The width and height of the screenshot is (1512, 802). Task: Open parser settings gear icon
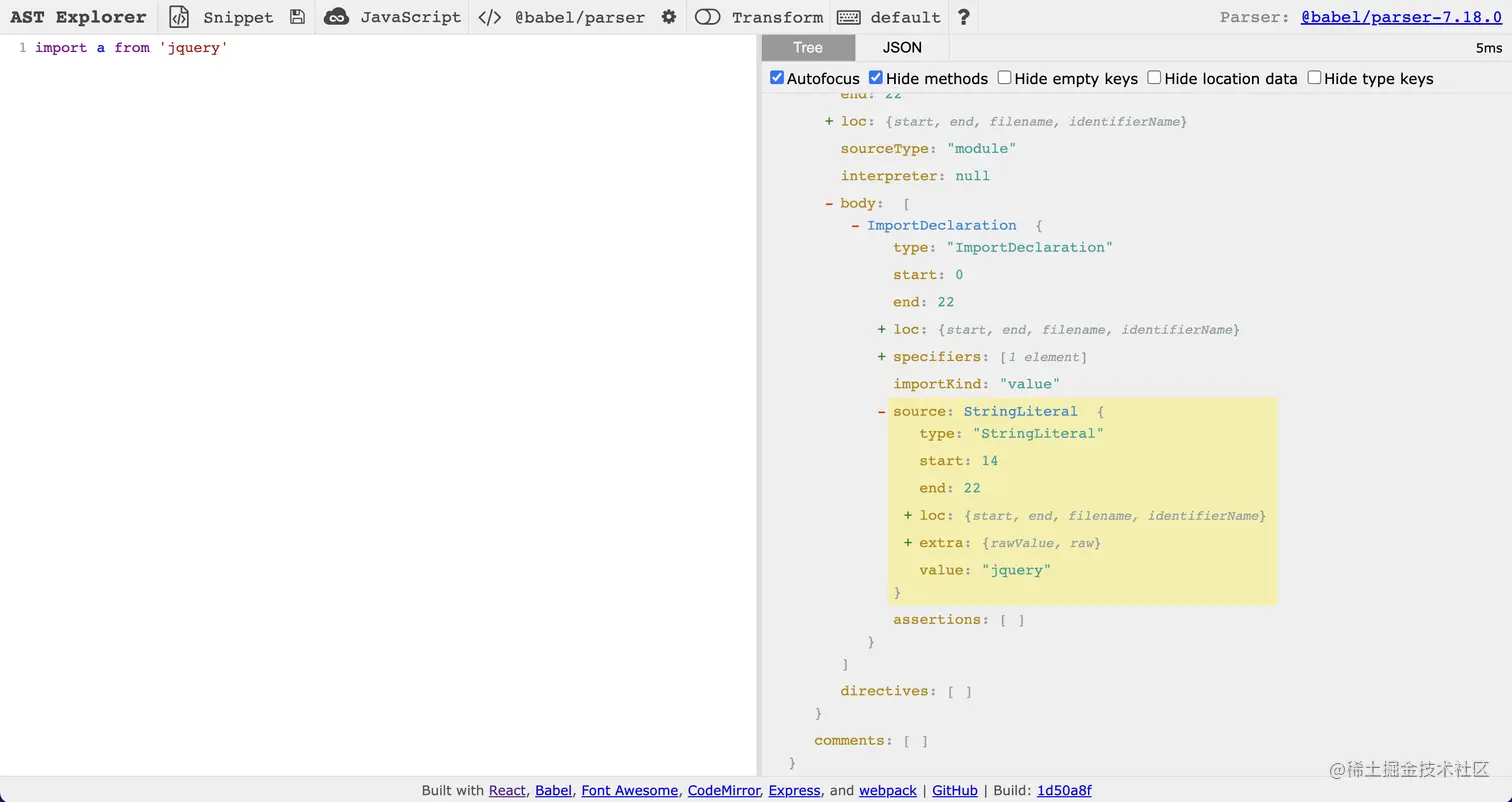669,17
